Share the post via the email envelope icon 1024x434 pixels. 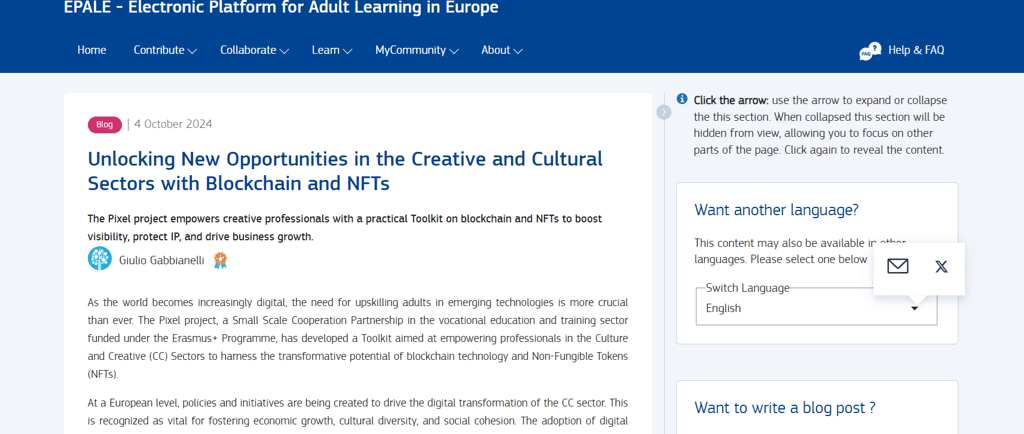pyautogui.click(x=898, y=266)
